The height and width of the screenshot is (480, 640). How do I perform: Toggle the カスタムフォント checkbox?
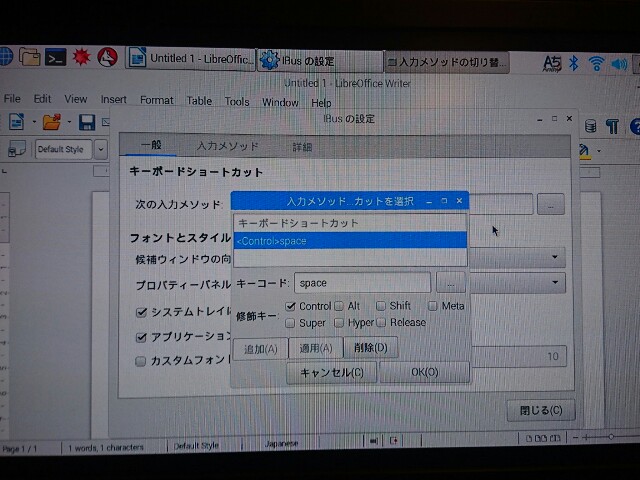[x=140, y=361]
